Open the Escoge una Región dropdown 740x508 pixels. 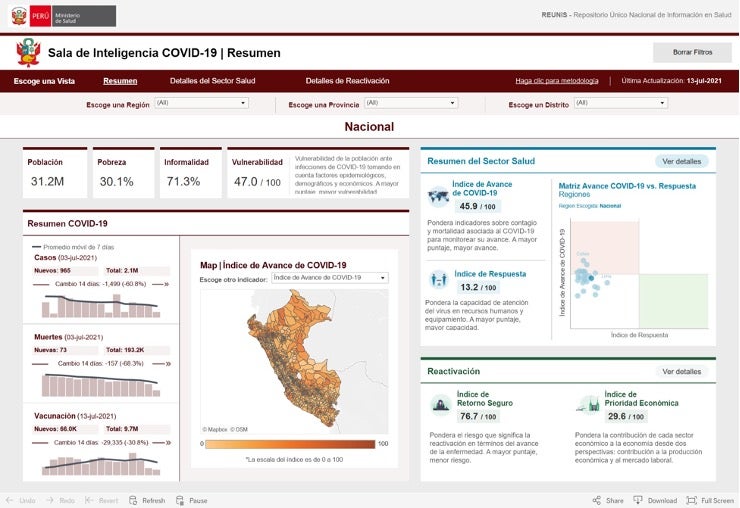tap(202, 103)
